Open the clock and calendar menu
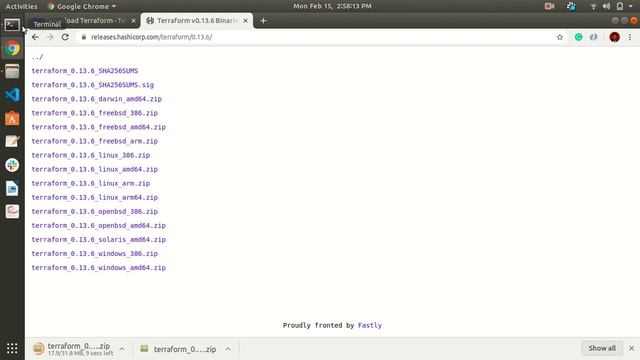This screenshot has width=640, height=360. 332,6
